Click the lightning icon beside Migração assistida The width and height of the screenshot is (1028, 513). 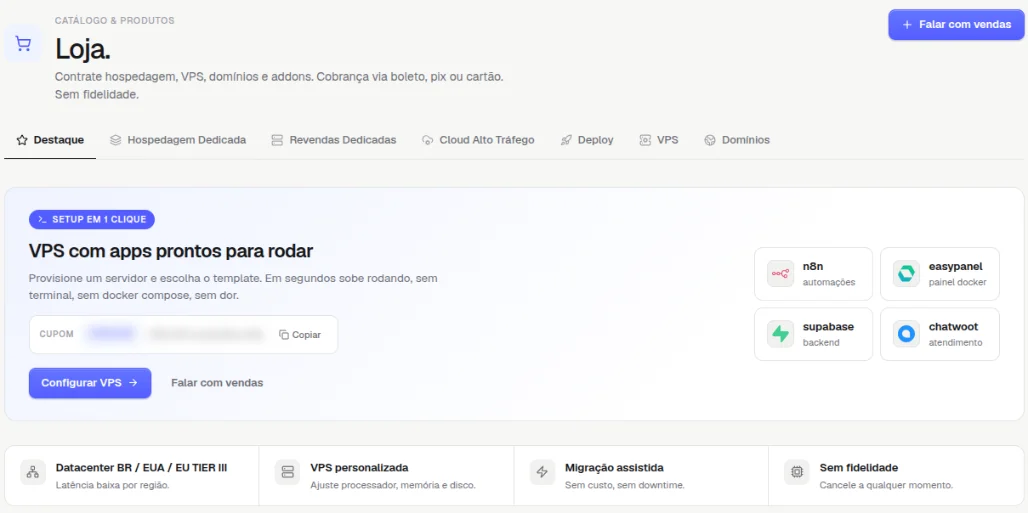pyautogui.click(x=542, y=472)
